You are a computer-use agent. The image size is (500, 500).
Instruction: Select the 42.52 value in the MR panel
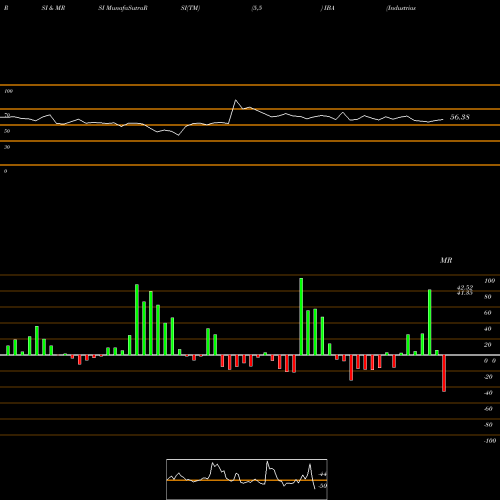465,287
